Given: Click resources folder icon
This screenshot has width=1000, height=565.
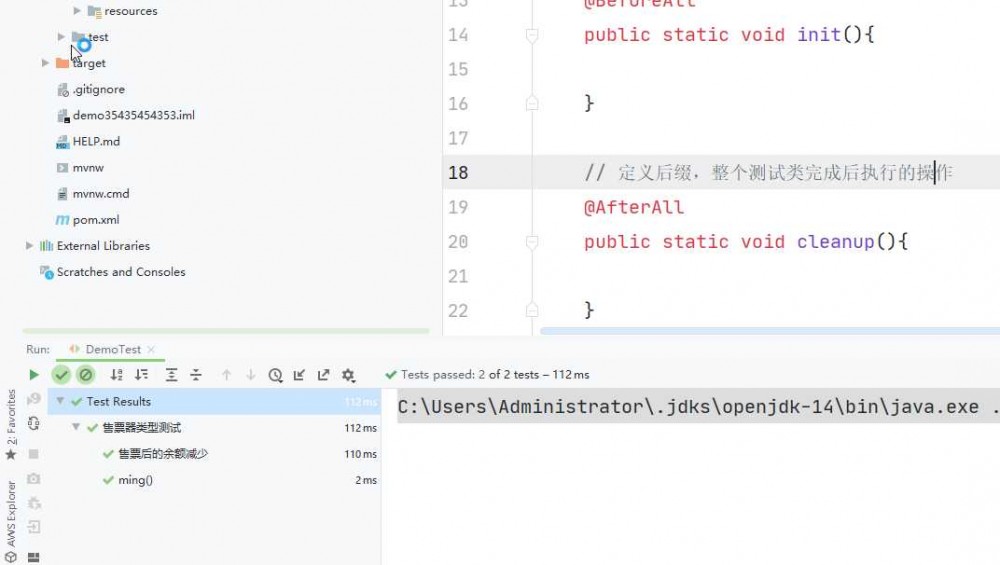Looking at the screenshot, I should pos(94,11).
